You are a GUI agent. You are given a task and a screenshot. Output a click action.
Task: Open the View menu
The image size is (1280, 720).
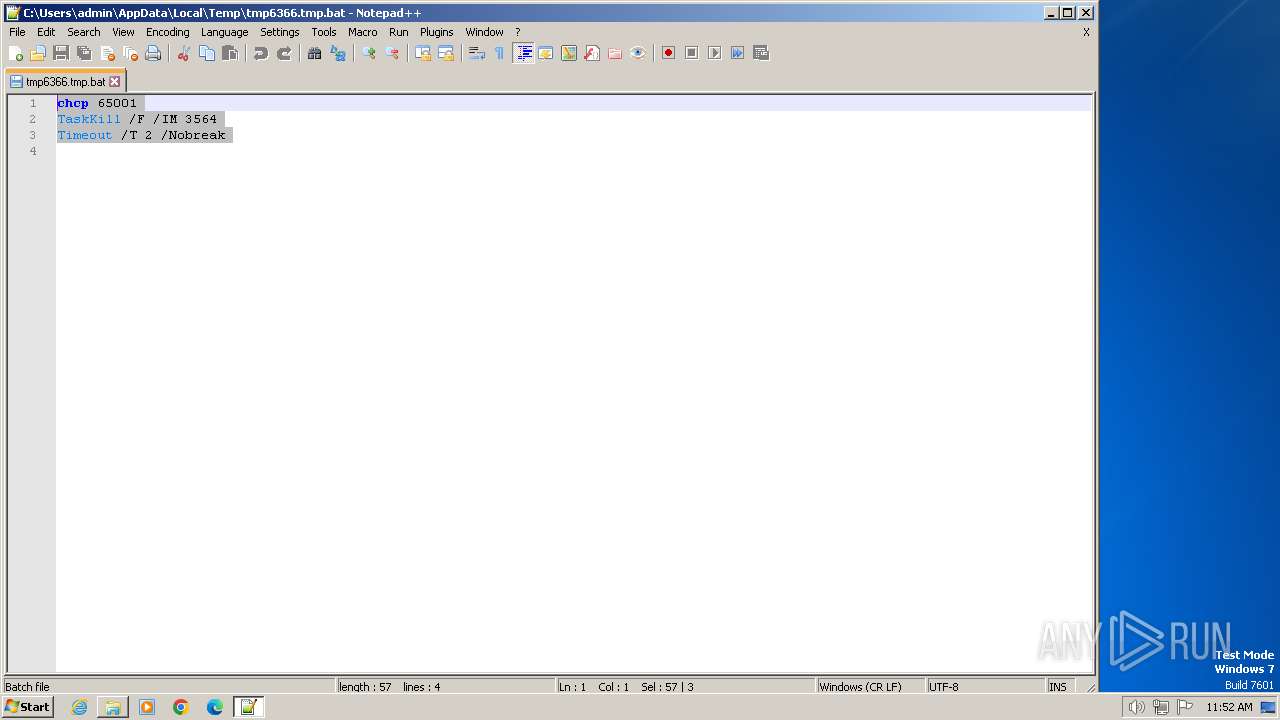pos(123,32)
